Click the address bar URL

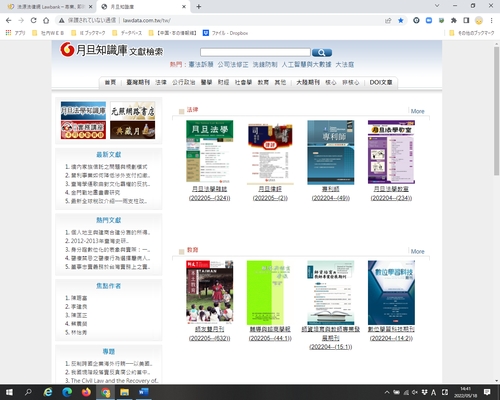point(147,20)
